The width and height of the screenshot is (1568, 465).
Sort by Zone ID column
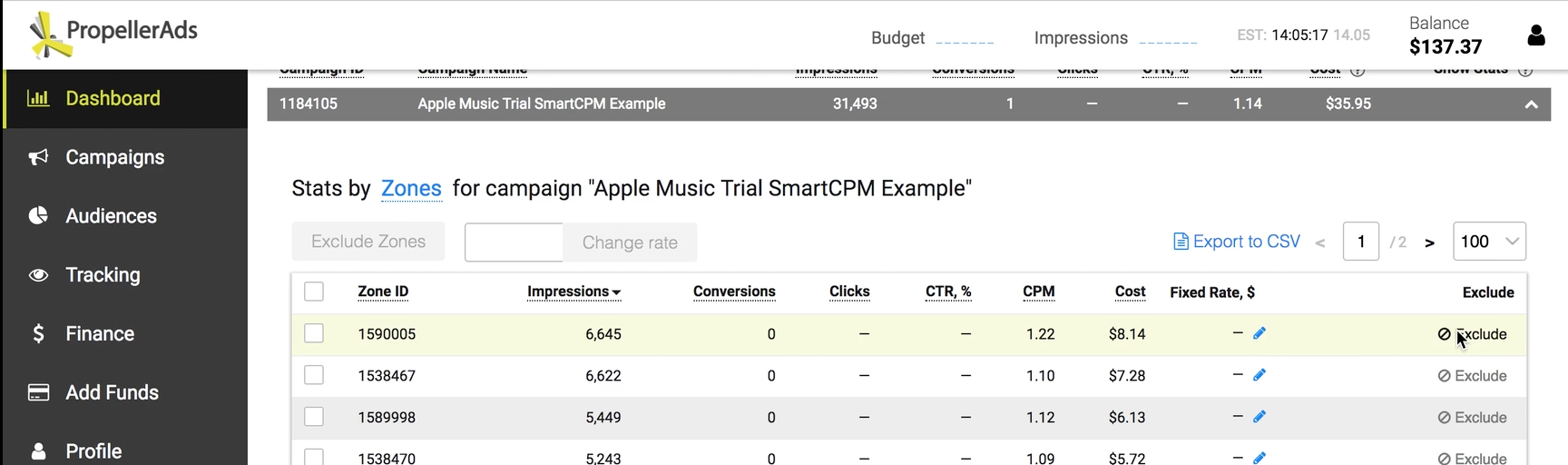pos(383,292)
